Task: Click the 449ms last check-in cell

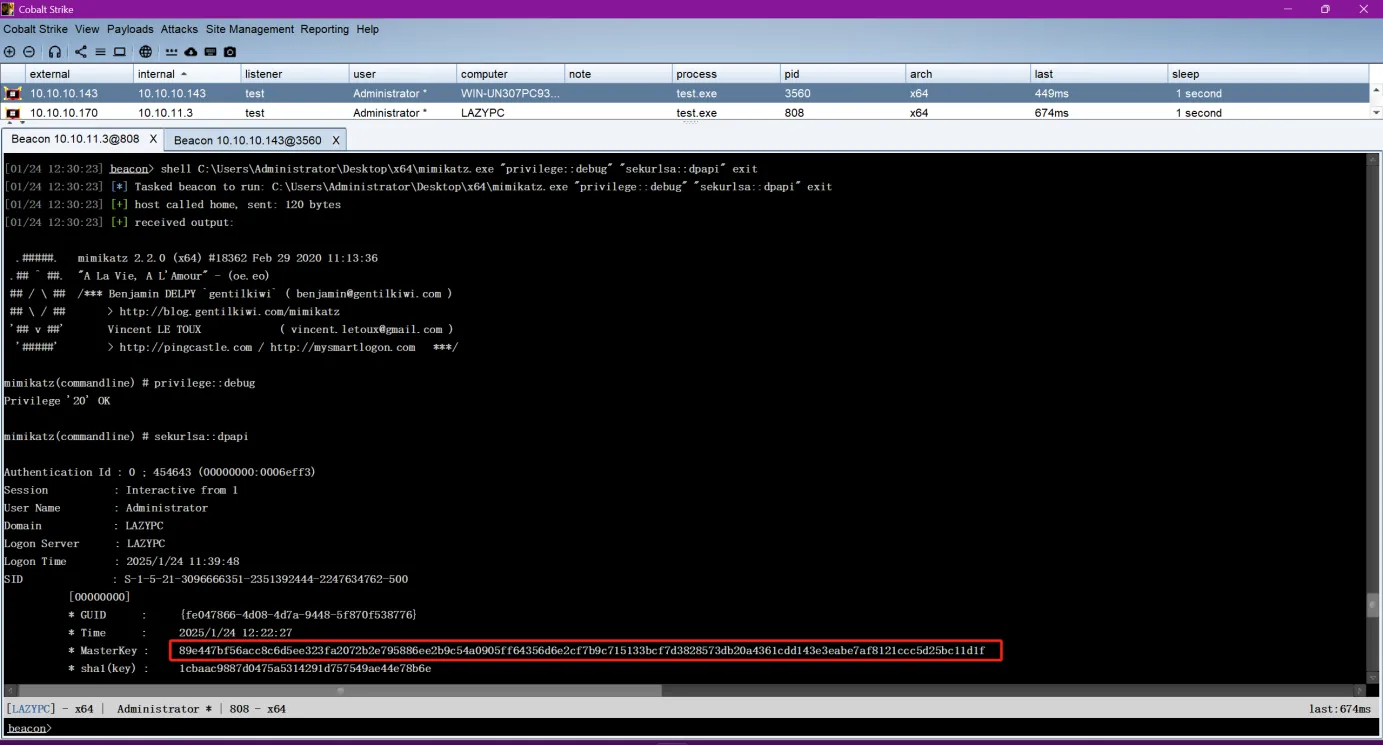Action: tap(1099, 93)
